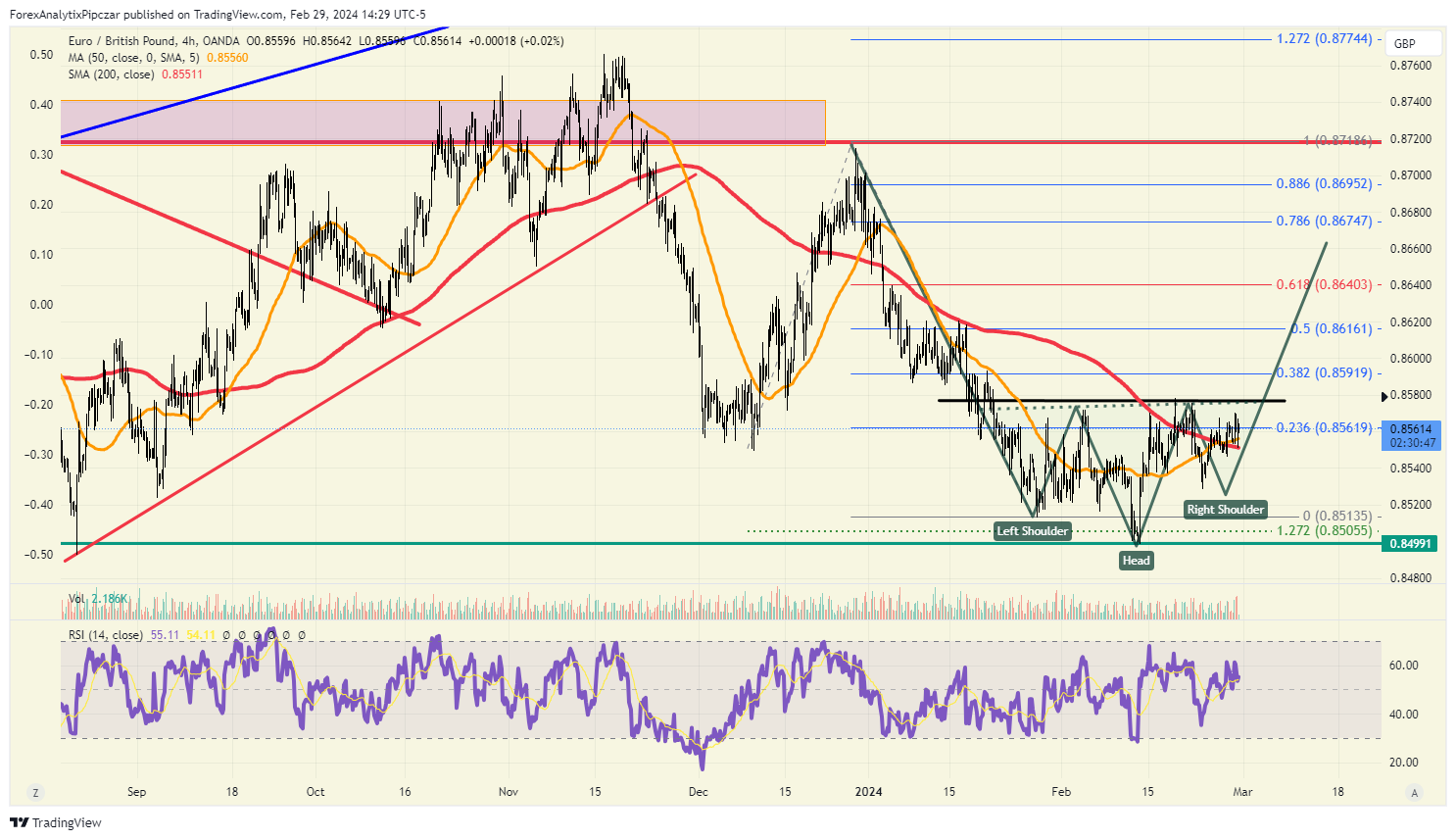1456x840 pixels.
Task: Select the SMA 200 indicator legend
Action: tap(136, 74)
